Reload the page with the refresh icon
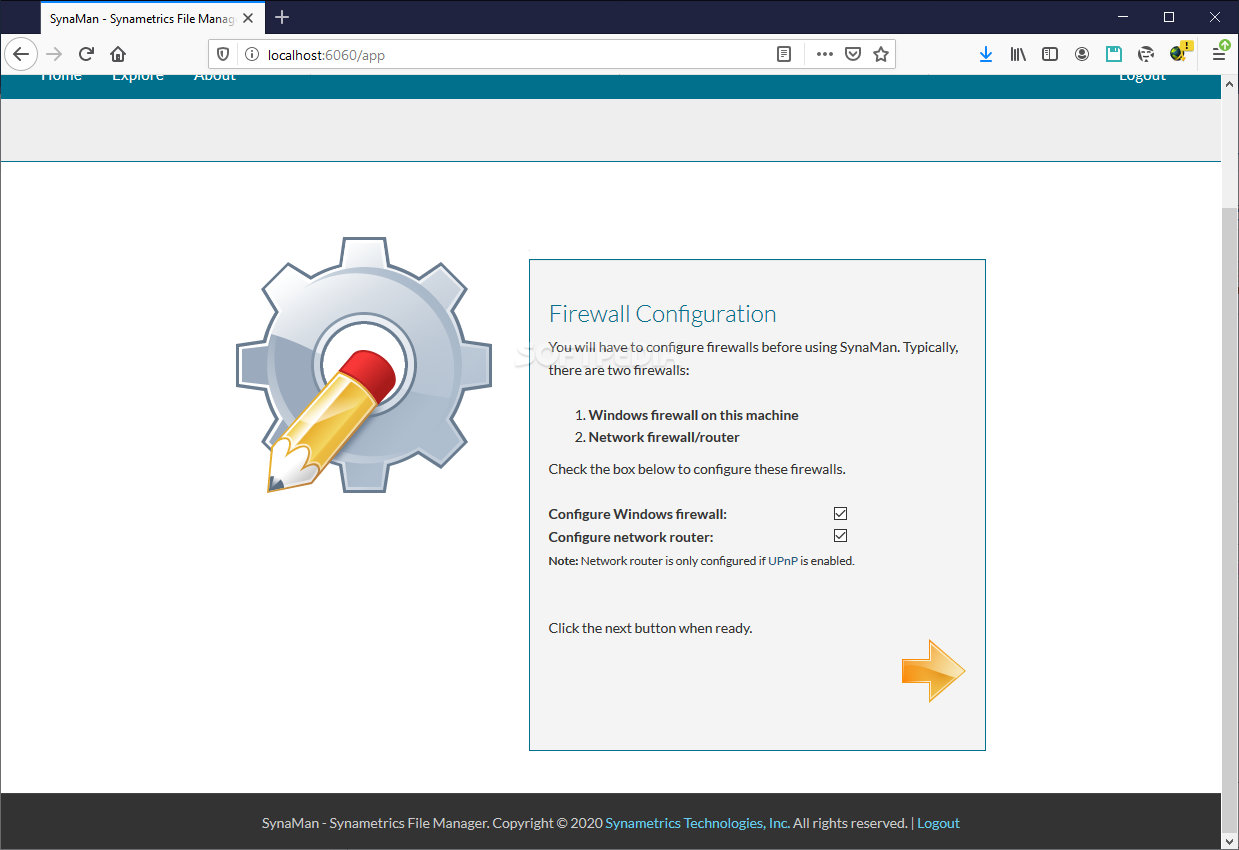 [86, 54]
